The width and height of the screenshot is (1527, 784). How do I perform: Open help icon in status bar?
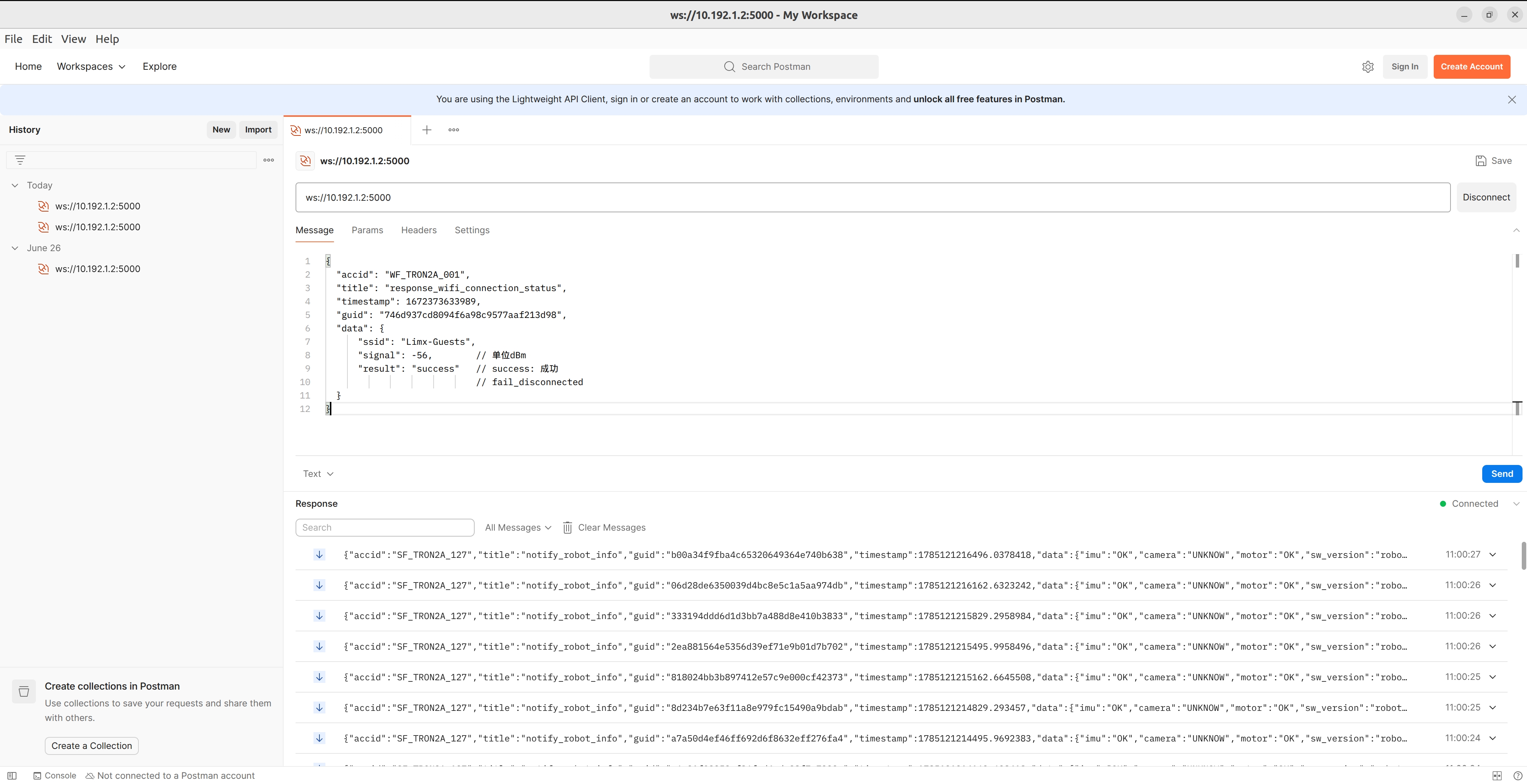coord(1518,776)
